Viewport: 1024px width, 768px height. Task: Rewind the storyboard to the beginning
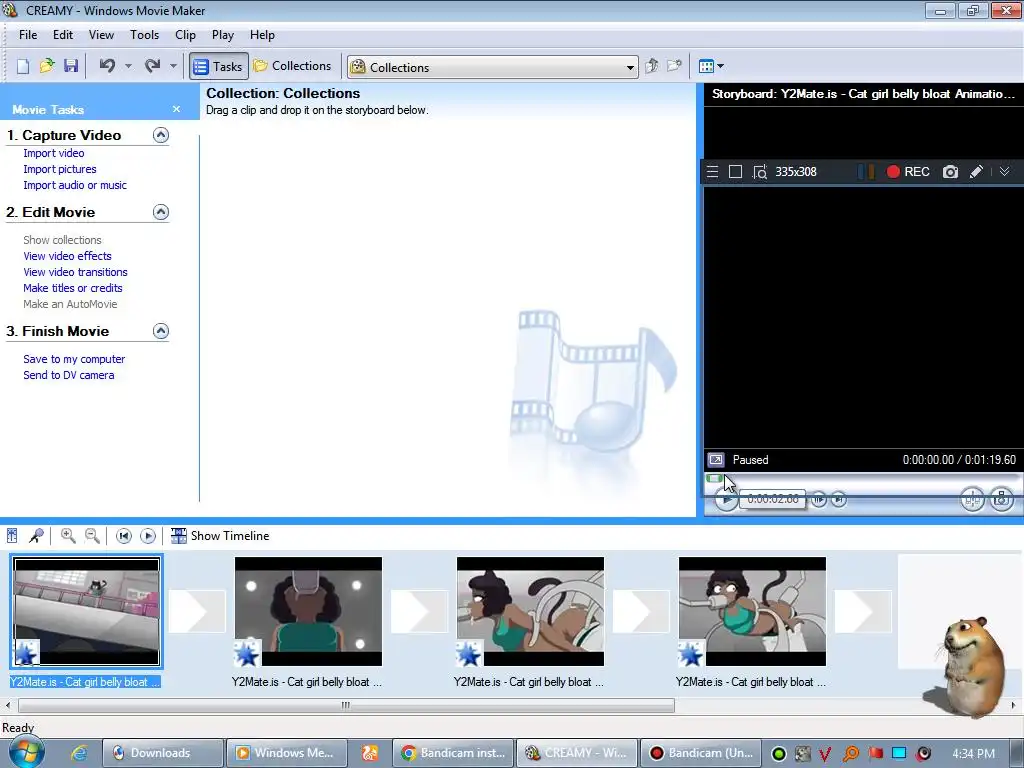(123, 536)
